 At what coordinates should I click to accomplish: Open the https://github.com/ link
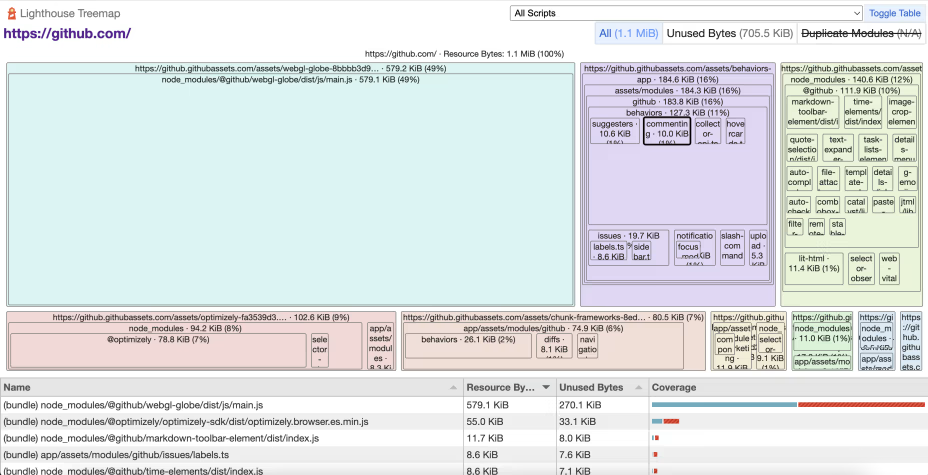(67, 33)
